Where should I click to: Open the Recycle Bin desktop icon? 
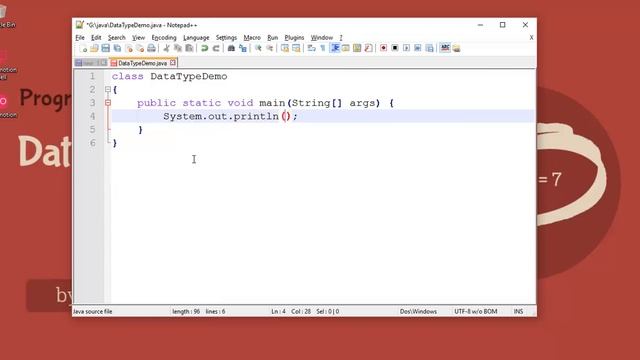point(7,16)
